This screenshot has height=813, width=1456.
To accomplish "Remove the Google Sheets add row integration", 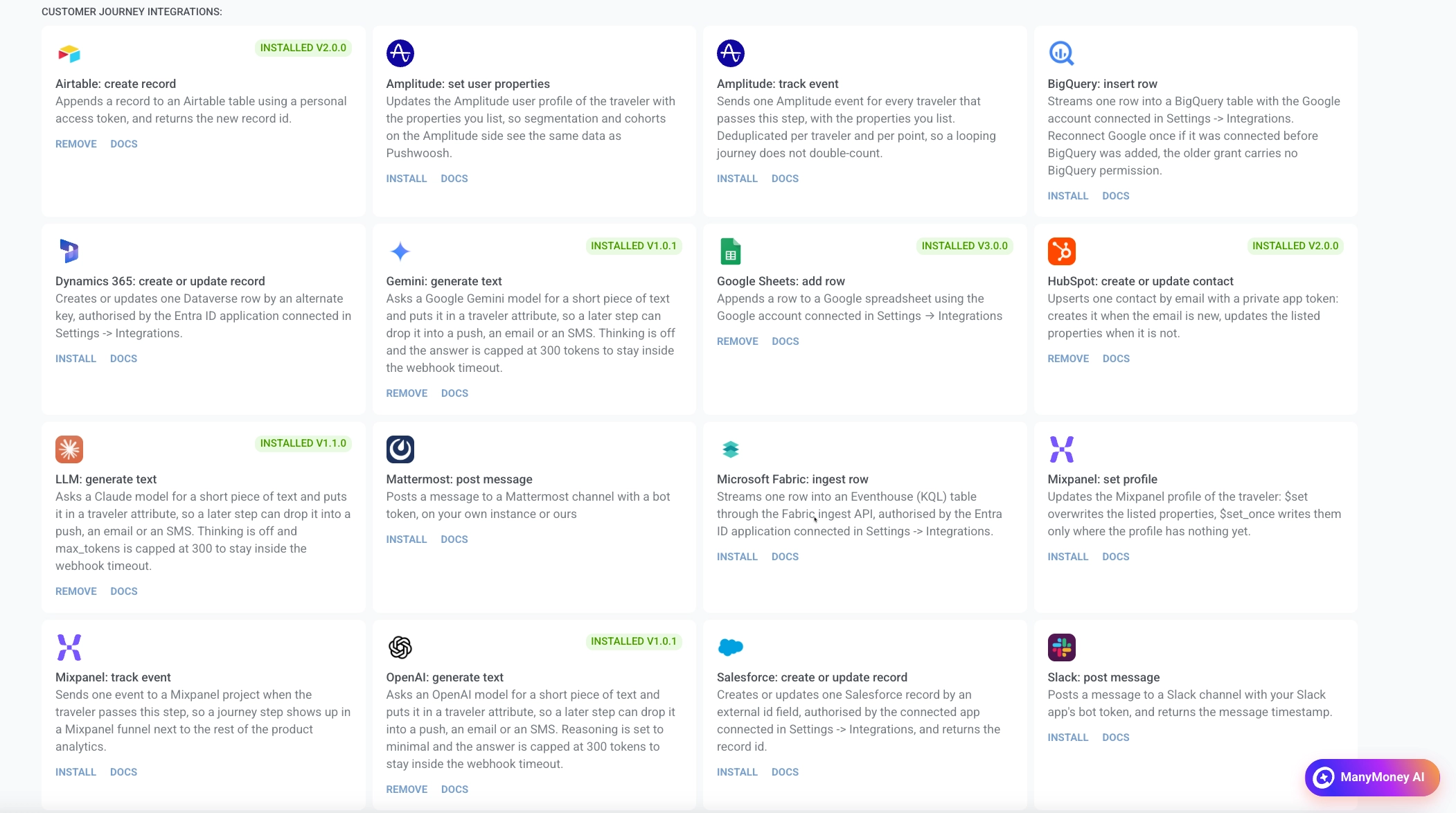I will [738, 341].
